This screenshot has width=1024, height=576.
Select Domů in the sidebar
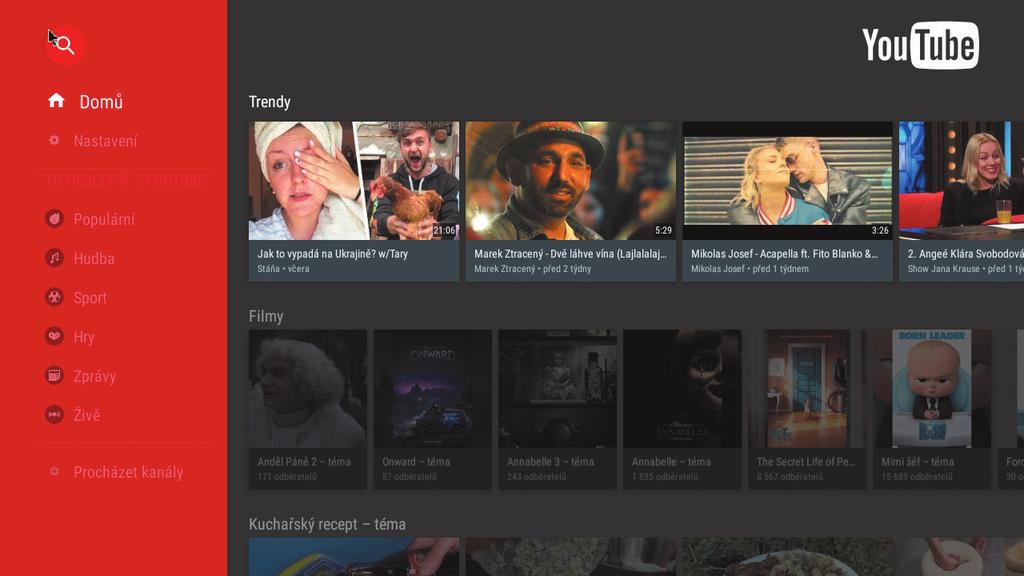[101, 102]
